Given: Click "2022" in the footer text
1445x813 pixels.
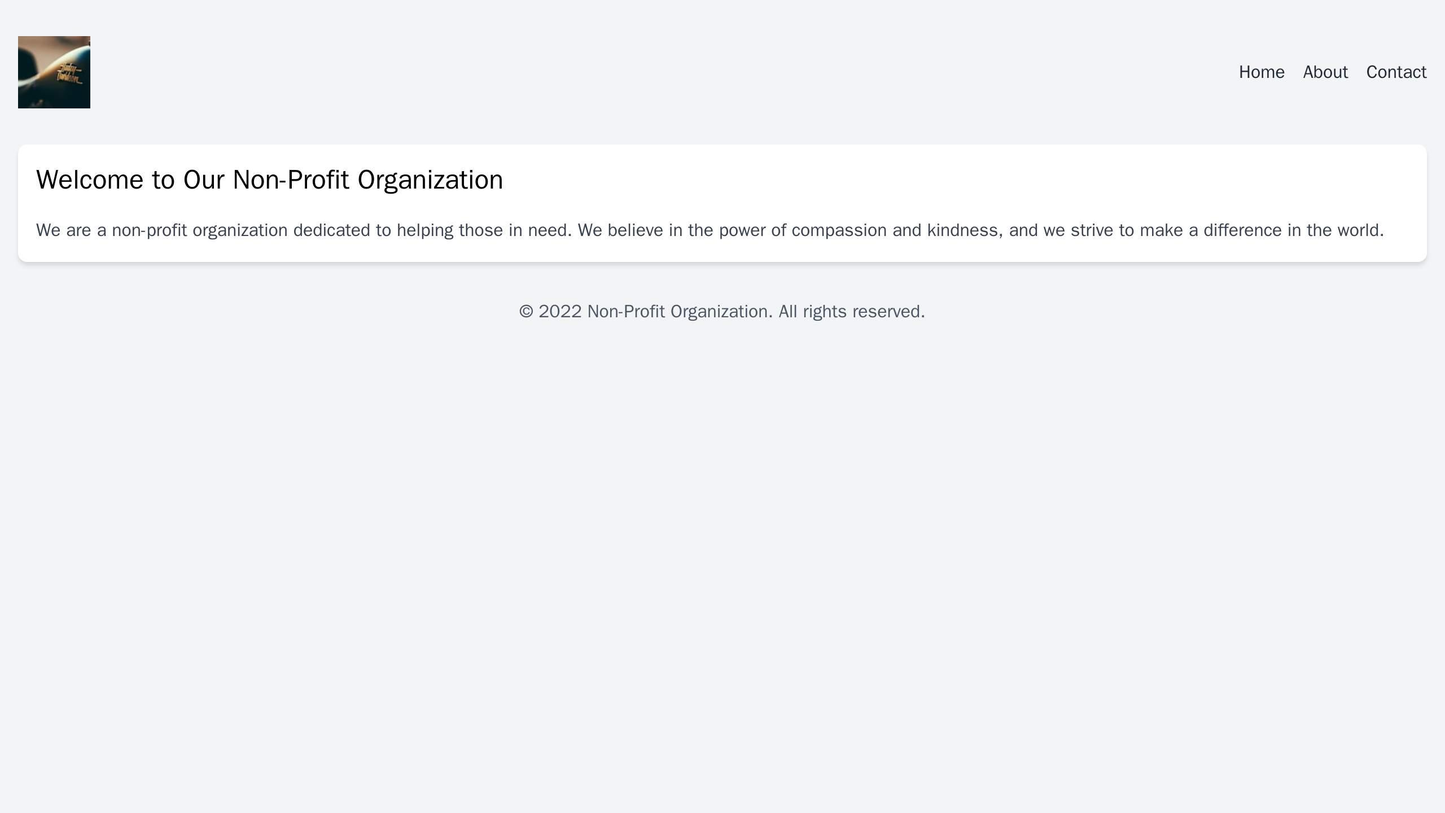Looking at the screenshot, I should click(x=560, y=312).
